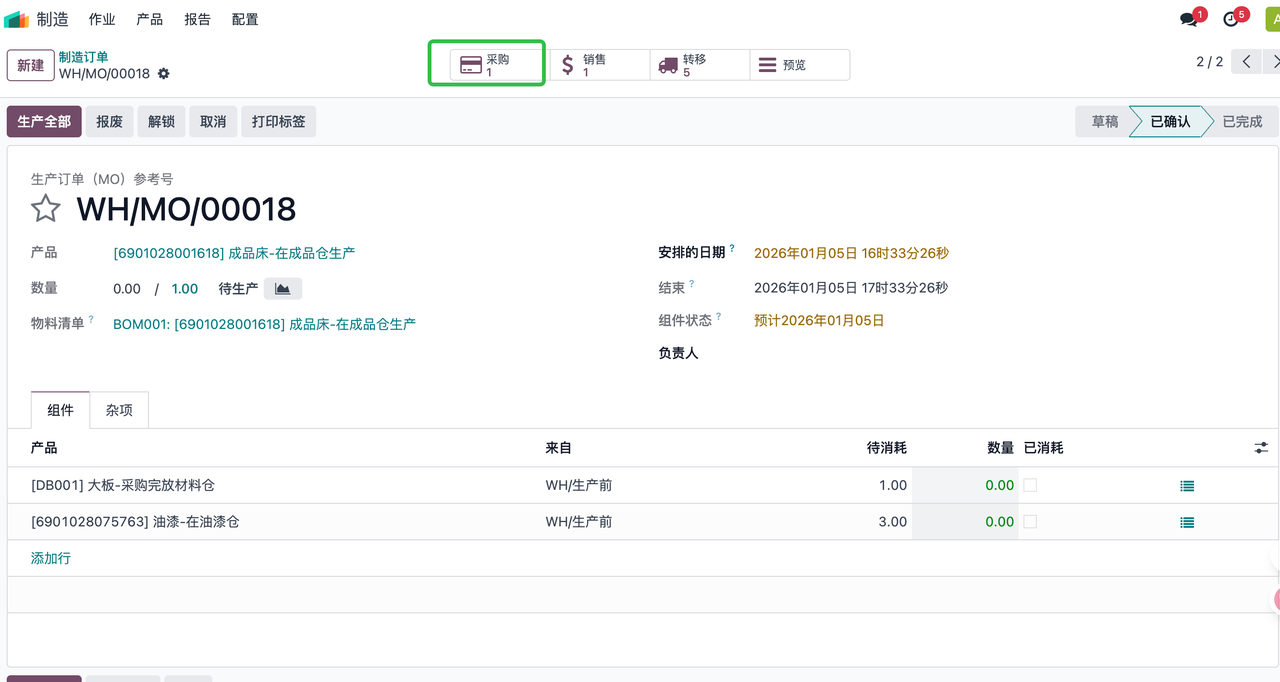Tick the 已消耗 checkbox for 大板 row
The image size is (1280, 682).
pos(1030,485)
